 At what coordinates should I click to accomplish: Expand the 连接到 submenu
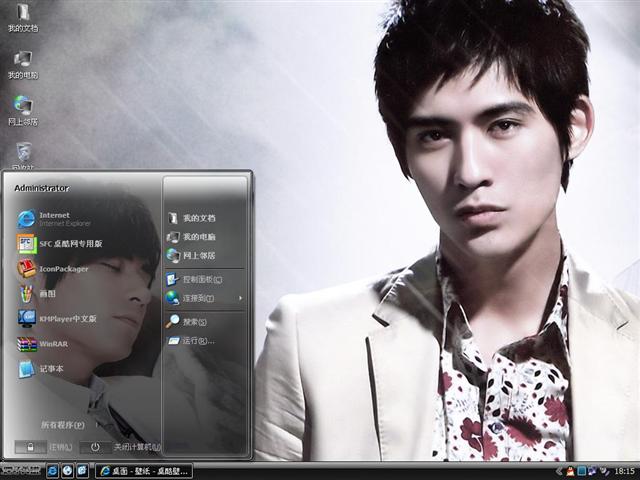pyautogui.click(x=205, y=298)
